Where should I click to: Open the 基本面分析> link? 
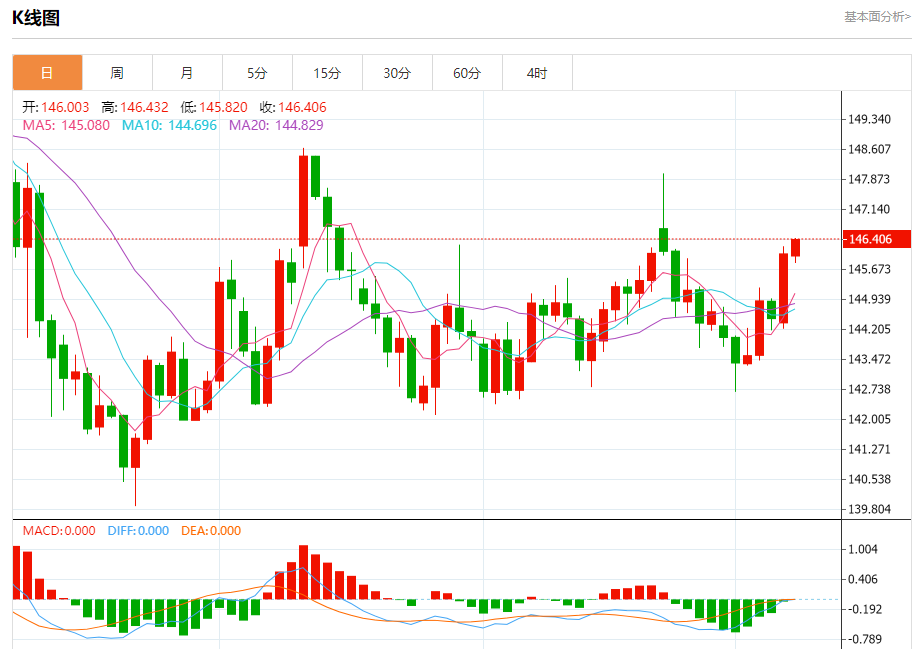click(x=877, y=17)
